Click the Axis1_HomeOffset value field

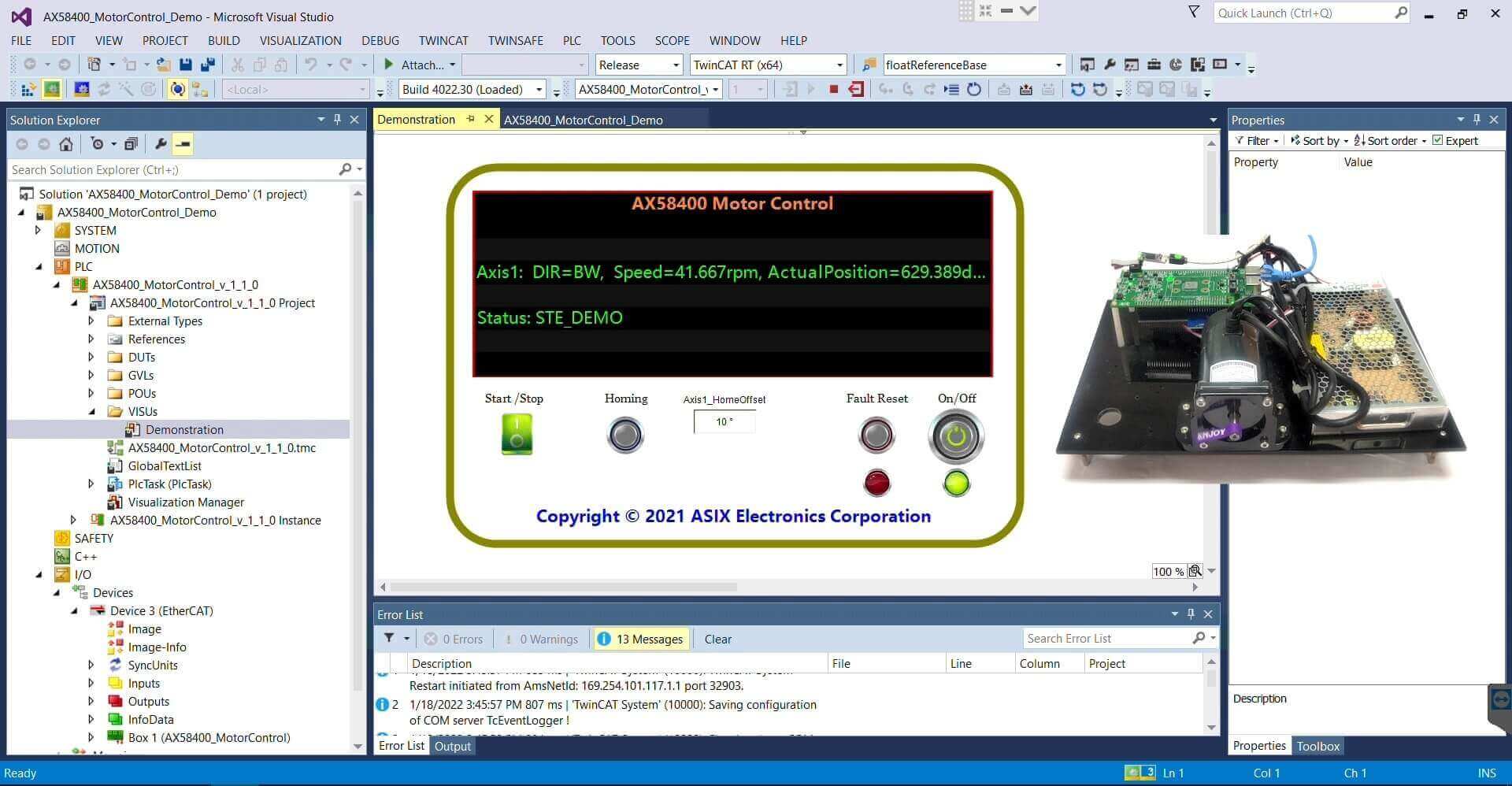tap(724, 421)
